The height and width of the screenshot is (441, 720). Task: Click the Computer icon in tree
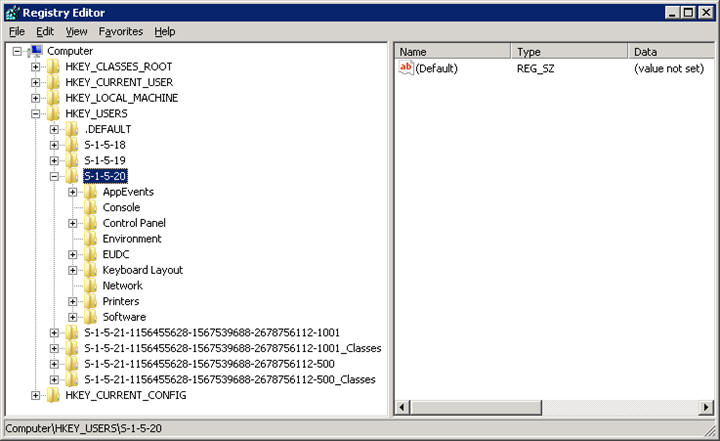point(35,51)
